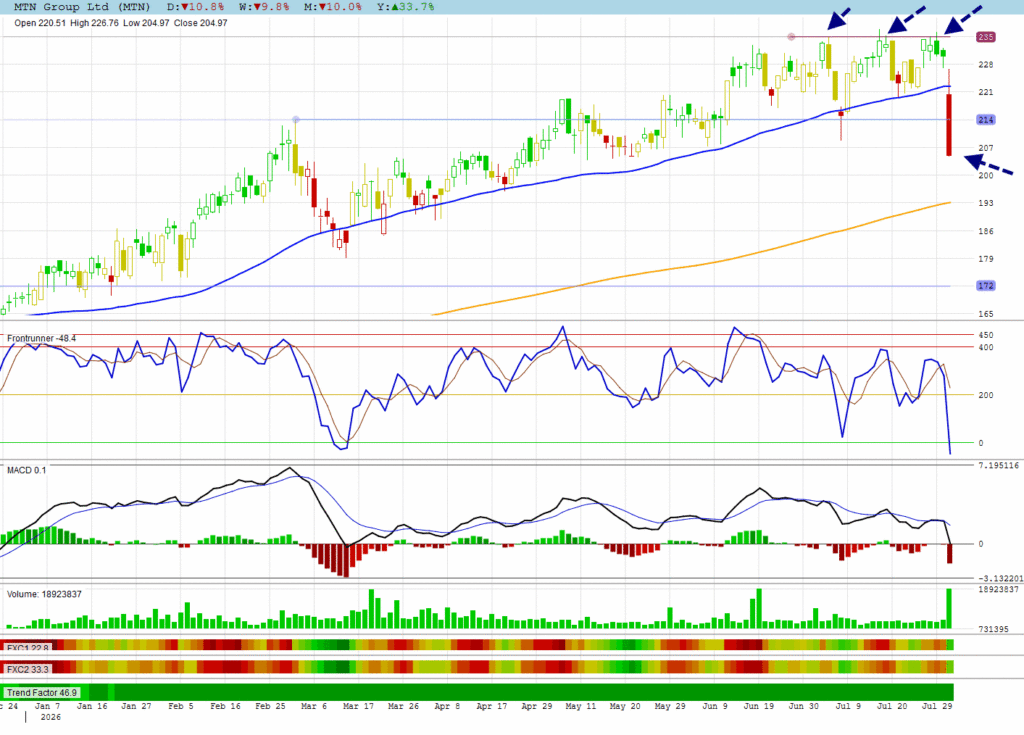
Task: Click the May 20 date label
Action: [x=625, y=706]
